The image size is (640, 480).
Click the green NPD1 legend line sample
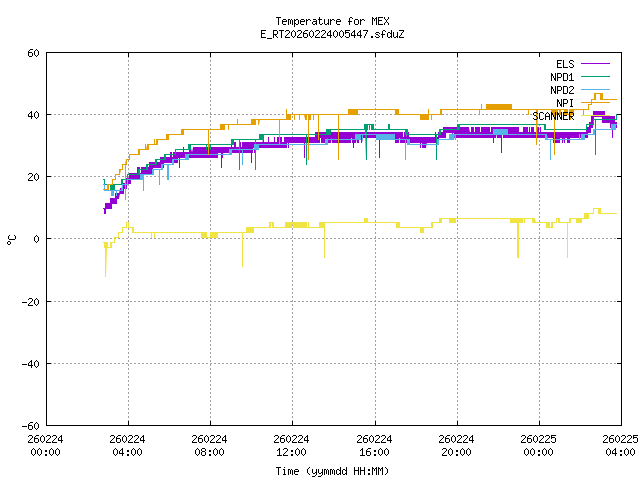click(595, 77)
